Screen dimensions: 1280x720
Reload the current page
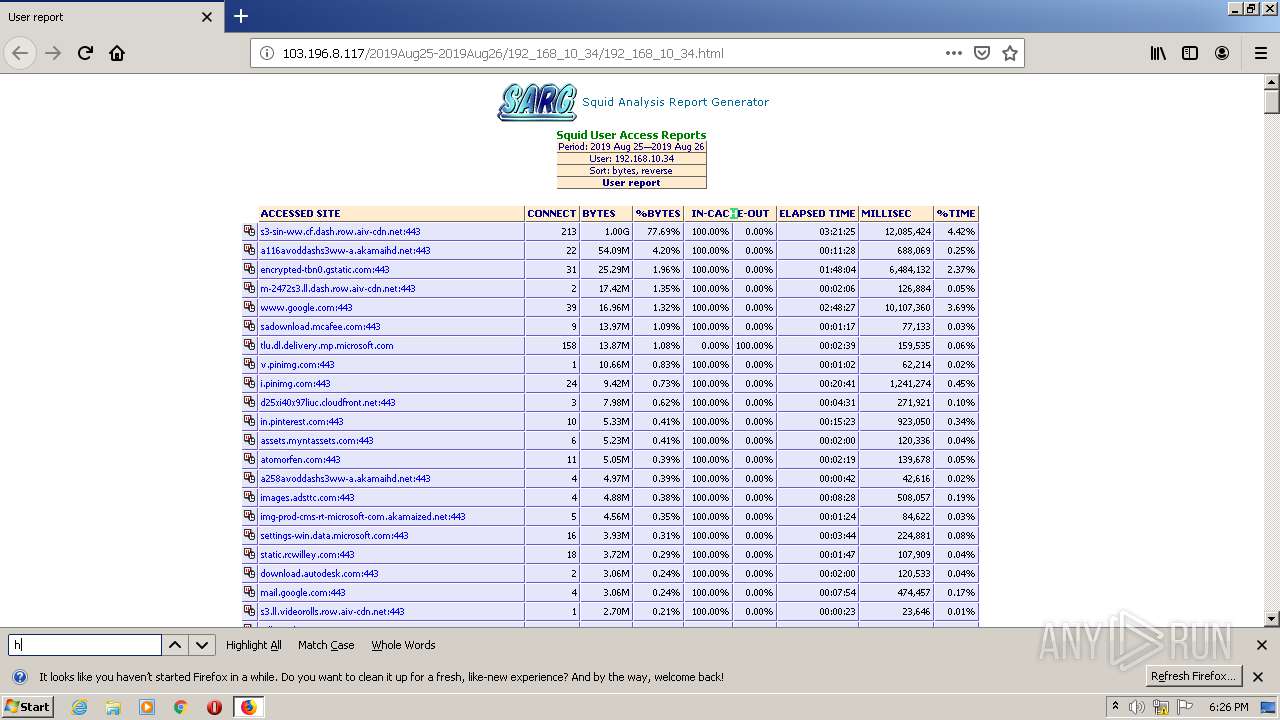coord(85,53)
